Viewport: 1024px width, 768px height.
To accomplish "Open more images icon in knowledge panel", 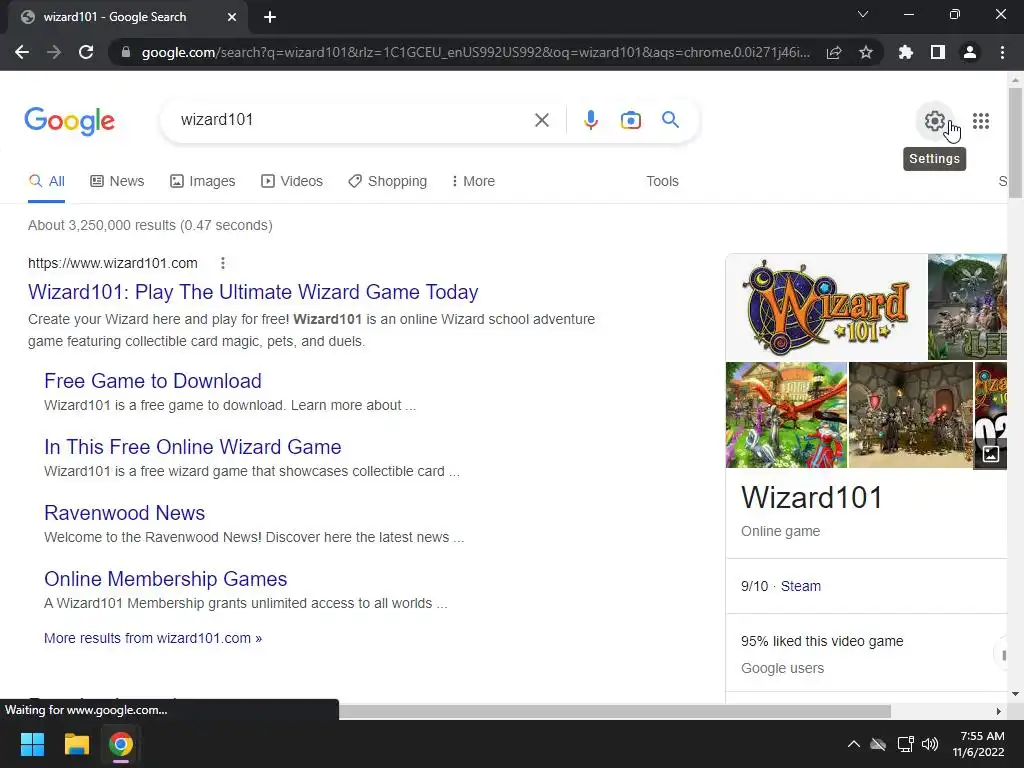I will 991,454.
